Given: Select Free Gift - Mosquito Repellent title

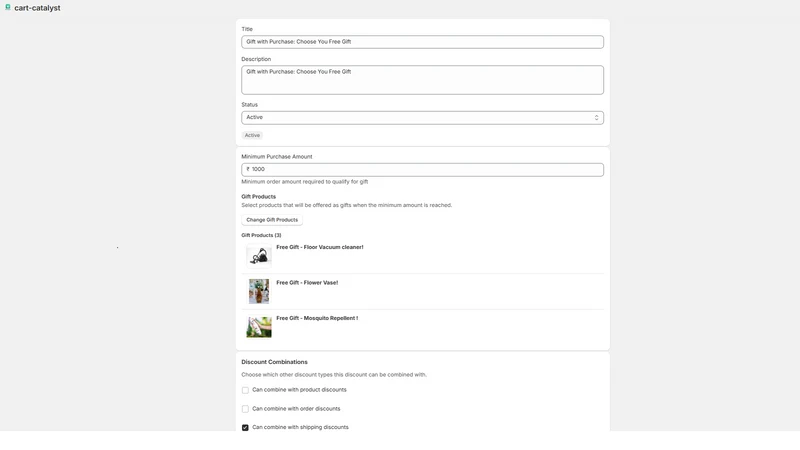Looking at the screenshot, I should tap(317, 318).
